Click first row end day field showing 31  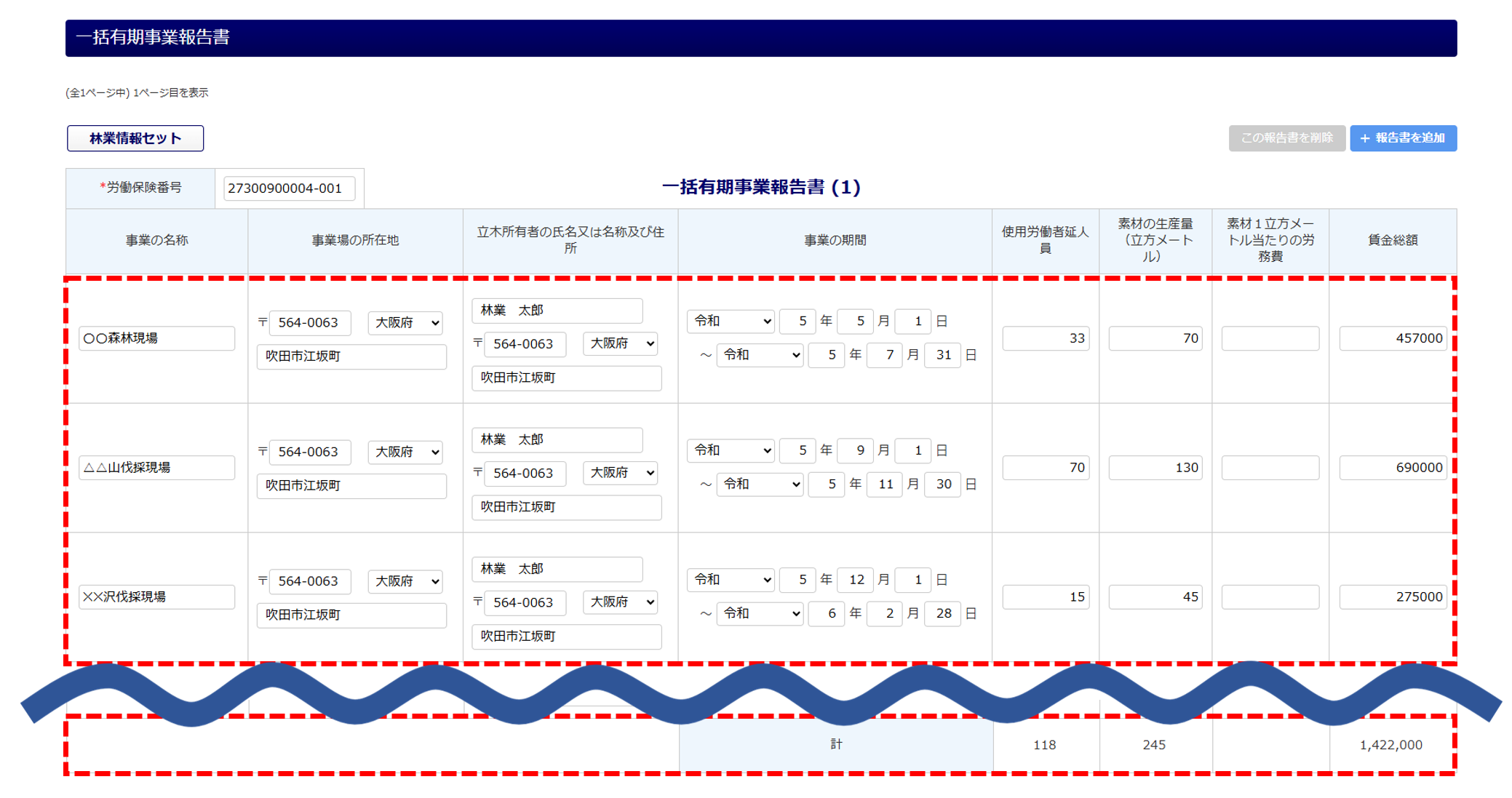942,355
